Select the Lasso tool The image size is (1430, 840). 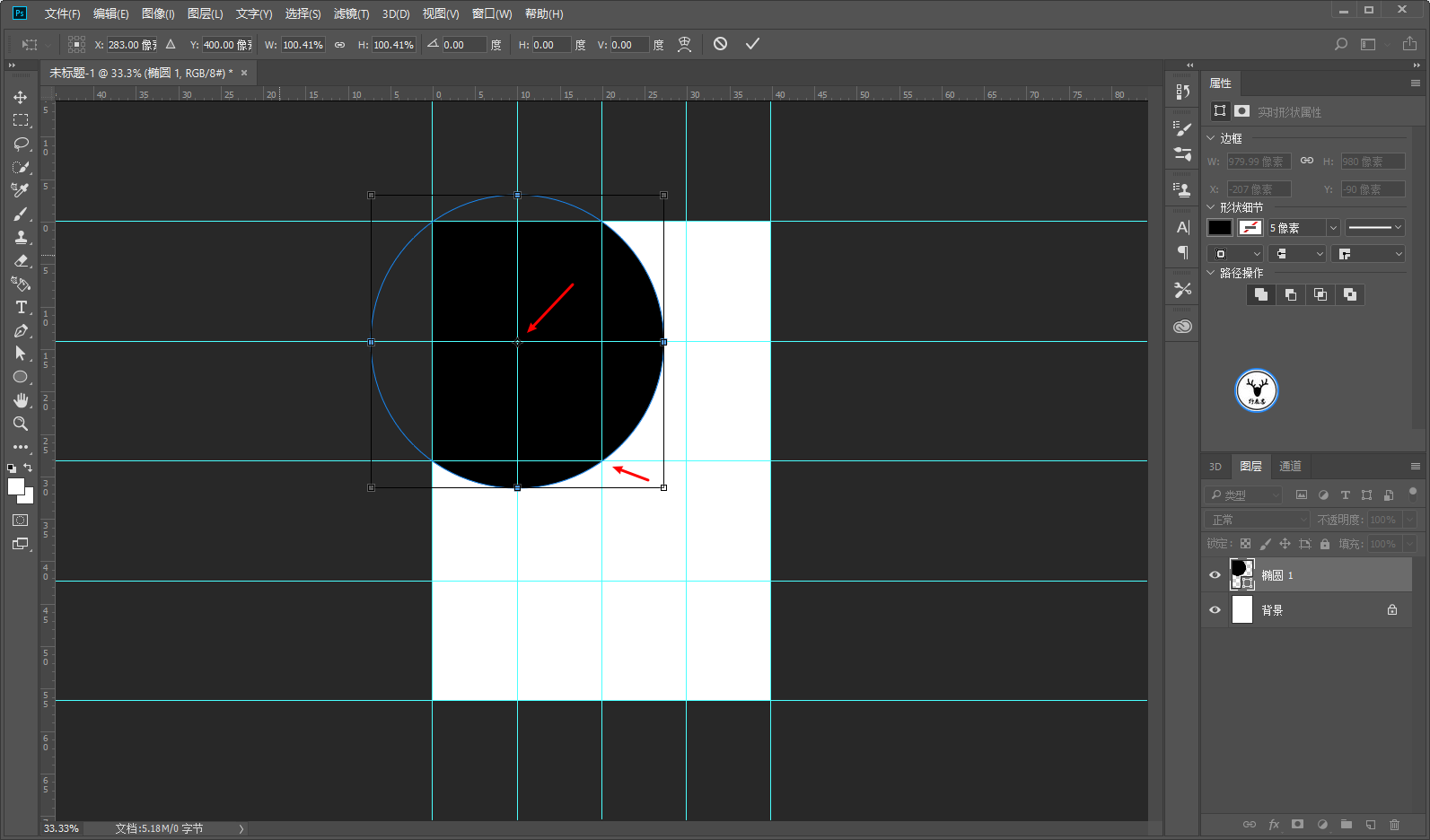(21, 144)
